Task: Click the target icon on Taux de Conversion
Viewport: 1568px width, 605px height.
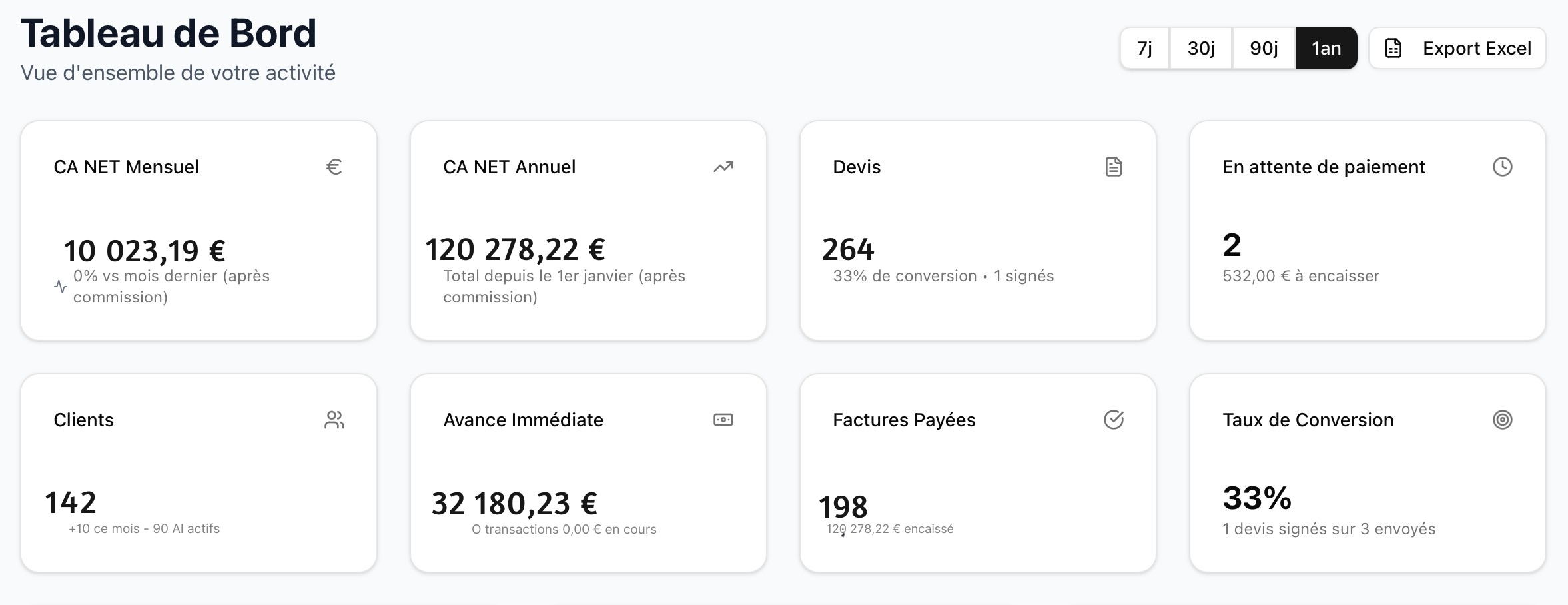Action: pos(1502,420)
